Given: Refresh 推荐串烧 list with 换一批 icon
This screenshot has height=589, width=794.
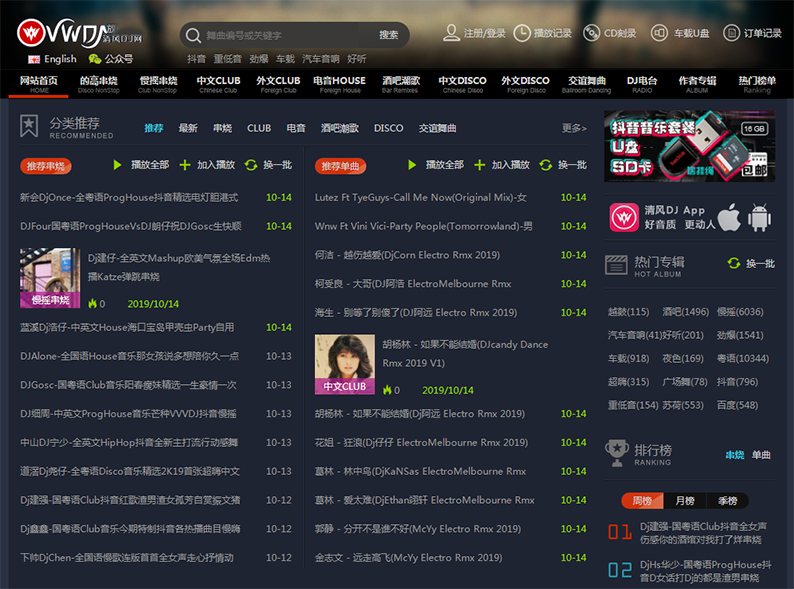Looking at the screenshot, I should tap(251, 165).
